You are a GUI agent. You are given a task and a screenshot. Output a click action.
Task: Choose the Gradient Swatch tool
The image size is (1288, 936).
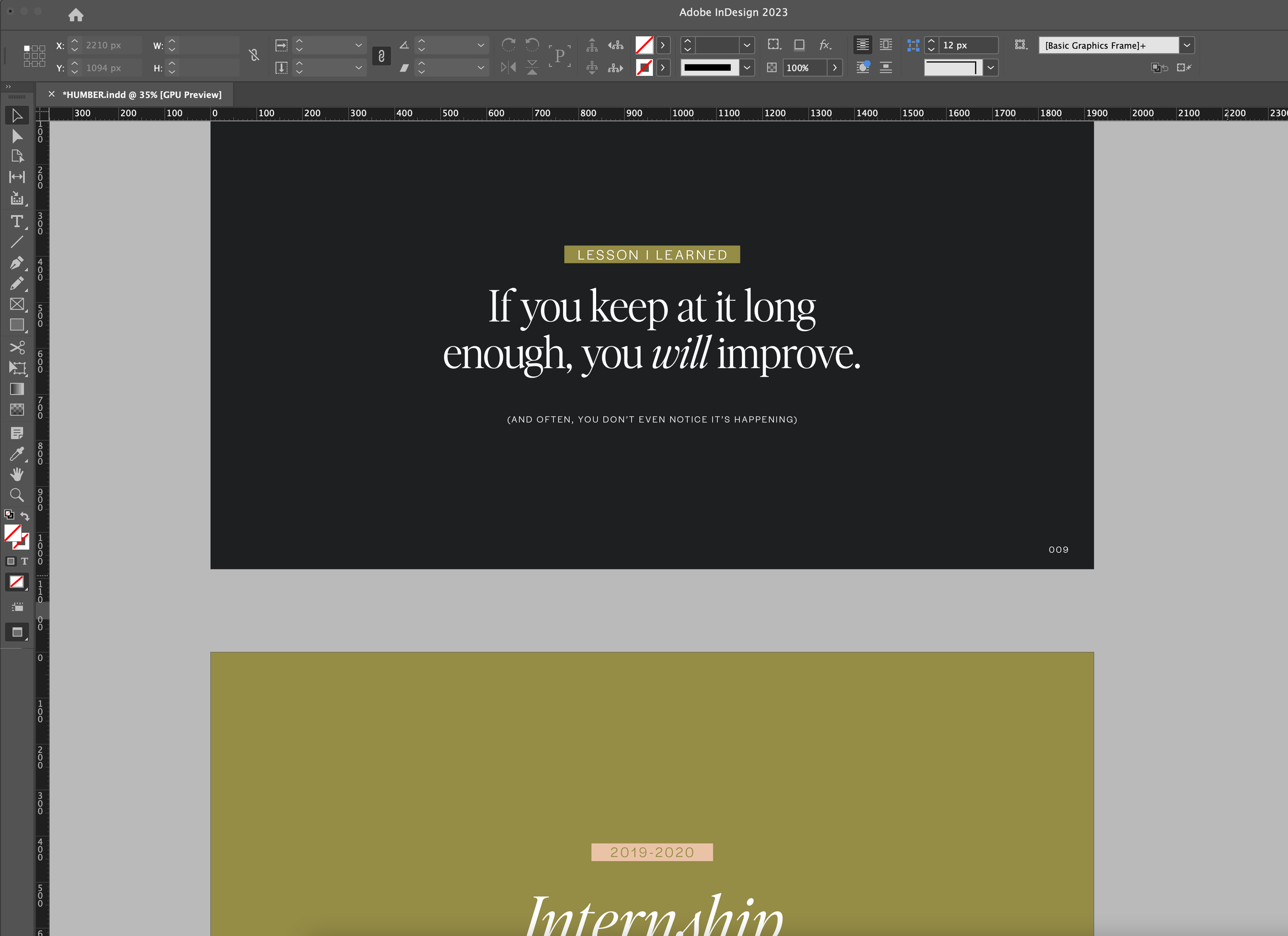pyautogui.click(x=16, y=389)
